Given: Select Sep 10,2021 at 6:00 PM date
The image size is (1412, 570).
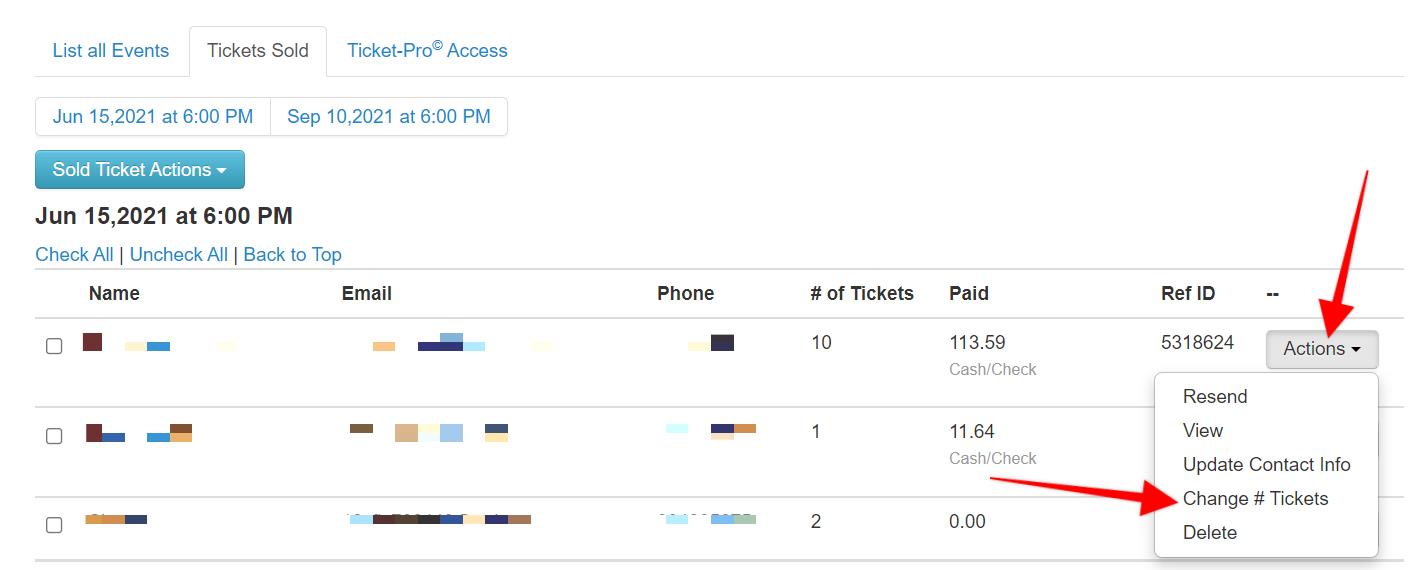Looking at the screenshot, I should (389, 117).
